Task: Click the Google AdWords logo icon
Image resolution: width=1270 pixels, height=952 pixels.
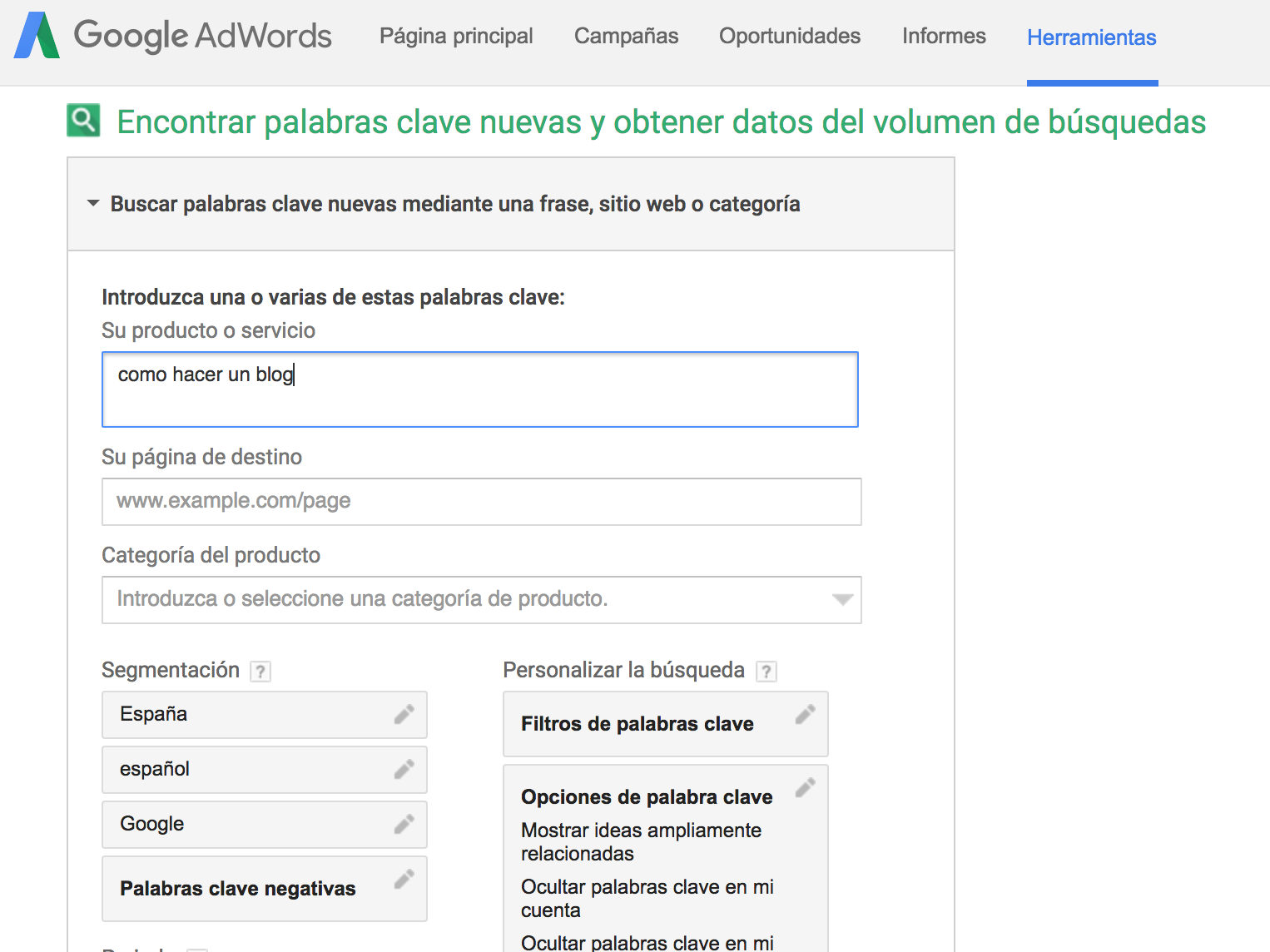Action: 37,35
